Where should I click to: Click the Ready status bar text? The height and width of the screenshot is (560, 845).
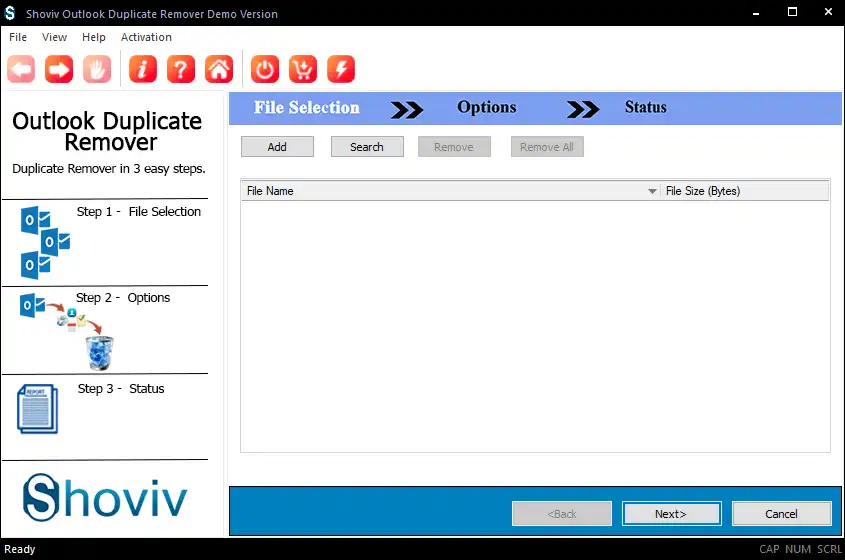point(20,549)
